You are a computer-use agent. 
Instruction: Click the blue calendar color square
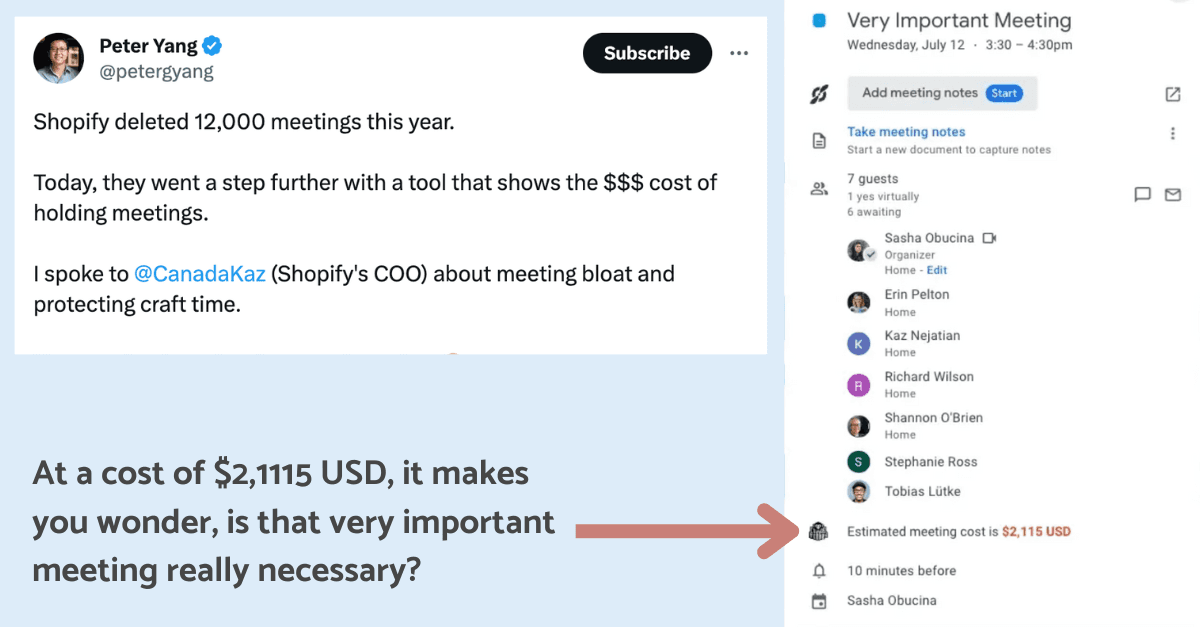(x=820, y=20)
